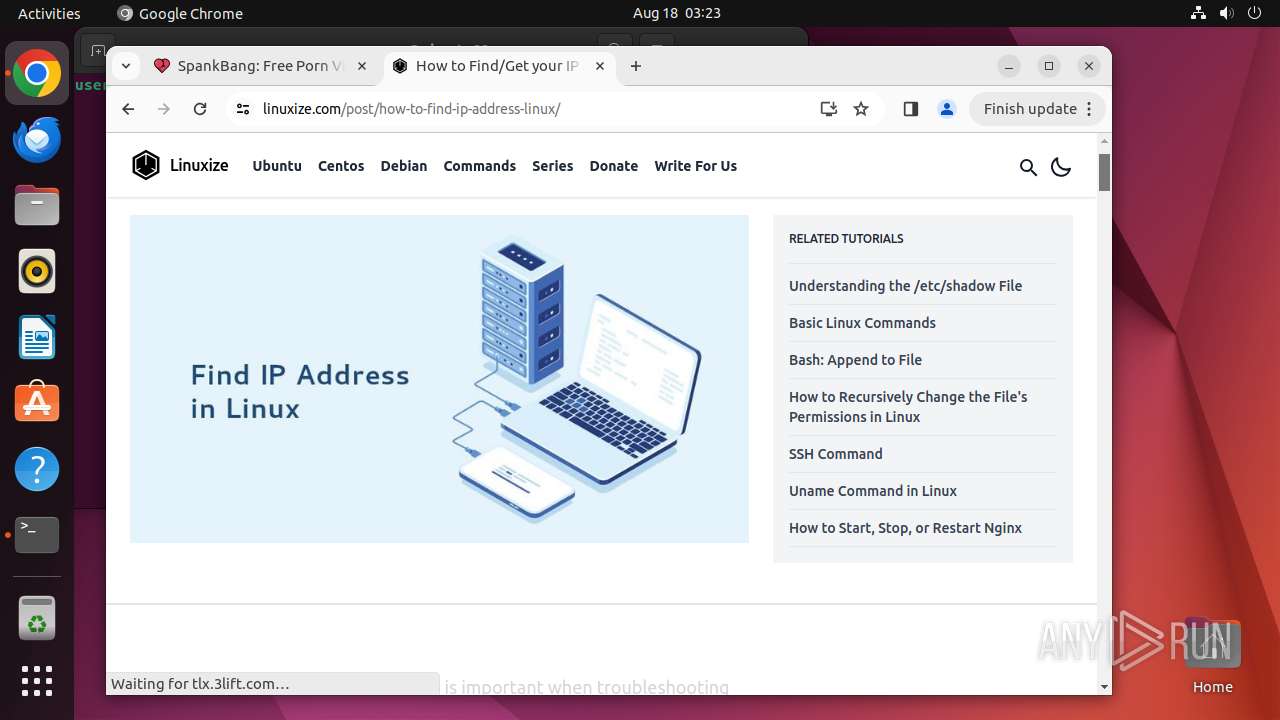Open Terminal from the dock
This screenshot has height=720, width=1280.
[37, 535]
